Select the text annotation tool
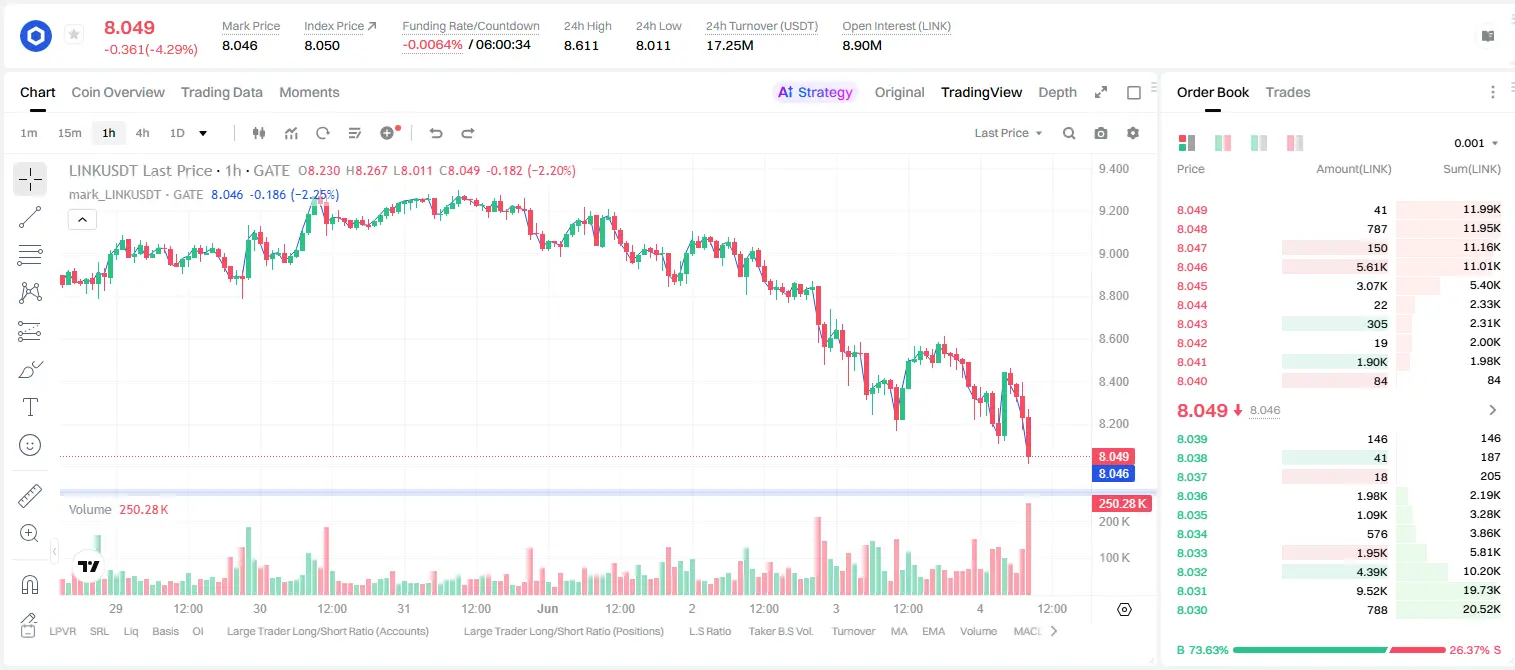 [x=30, y=407]
